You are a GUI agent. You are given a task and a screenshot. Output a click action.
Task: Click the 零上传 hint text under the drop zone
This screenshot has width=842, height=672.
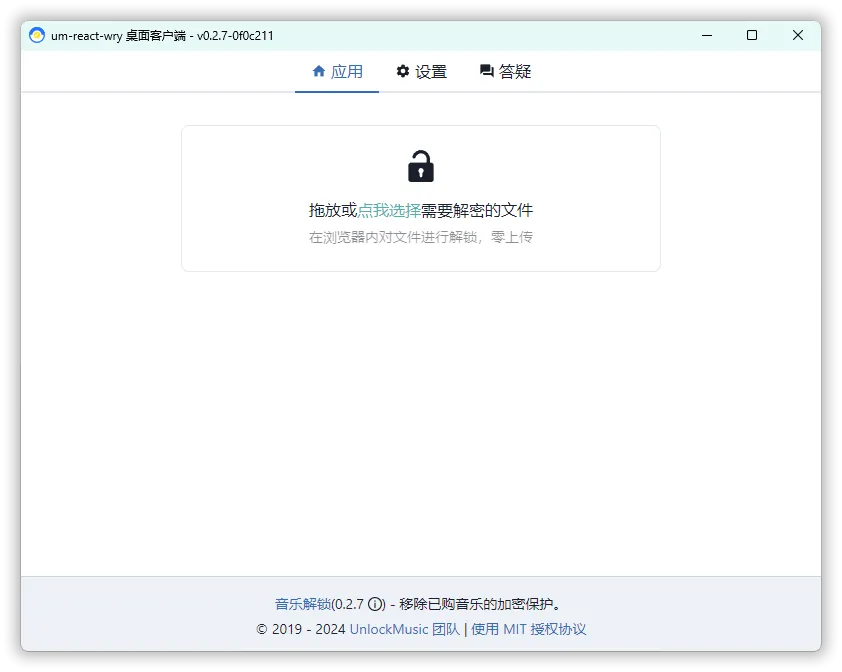420,237
